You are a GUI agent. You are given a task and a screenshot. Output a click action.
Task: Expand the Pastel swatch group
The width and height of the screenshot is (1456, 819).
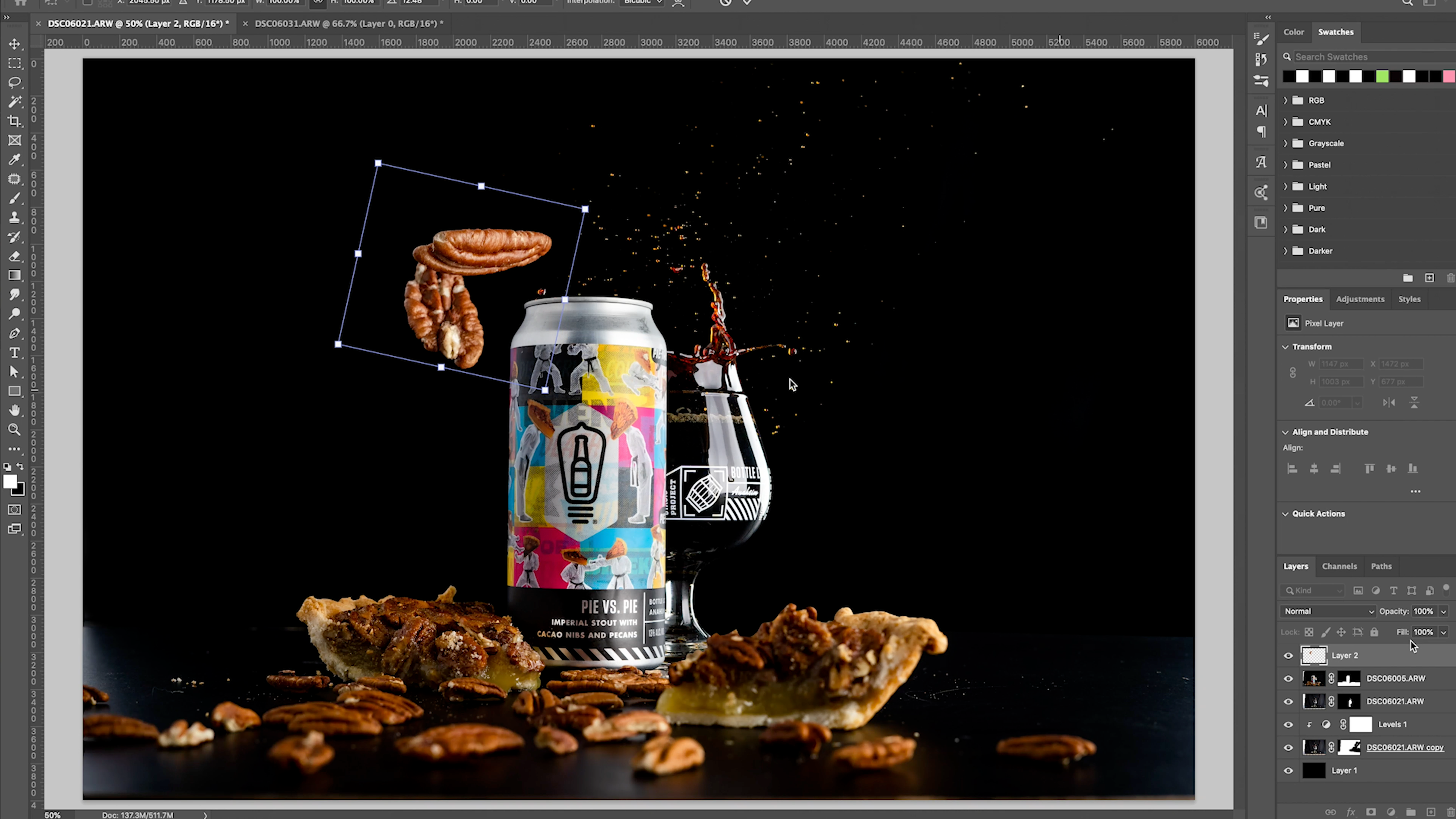[x=1285, y=165]
